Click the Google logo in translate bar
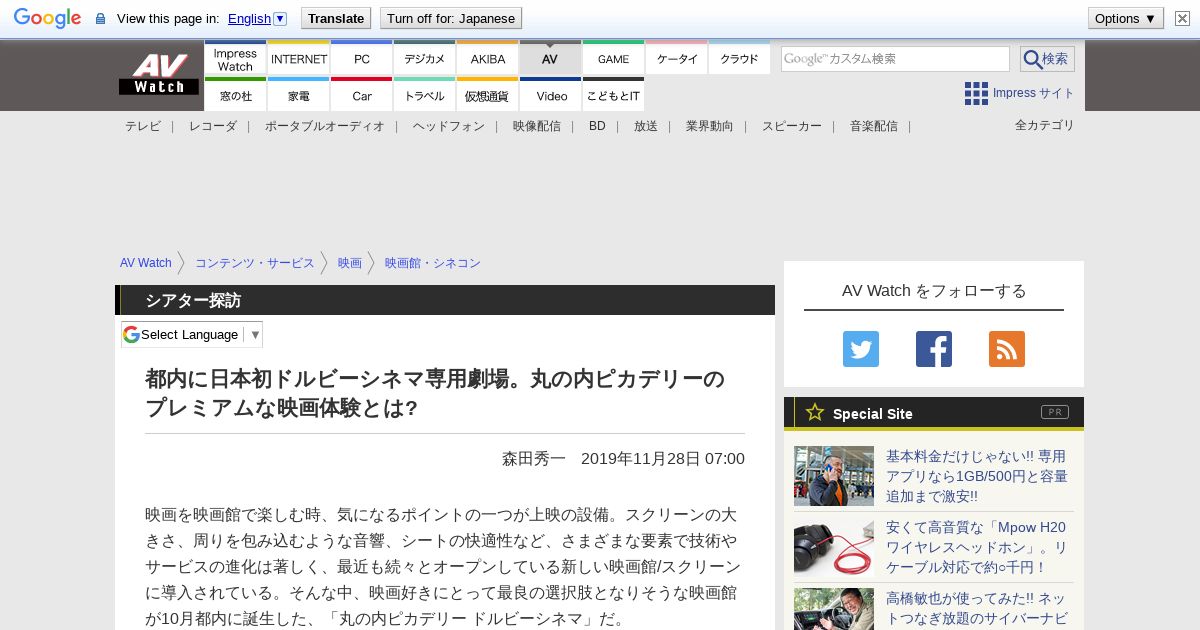The width and height of the screenshot is (1200, 630). click(47, 18)
